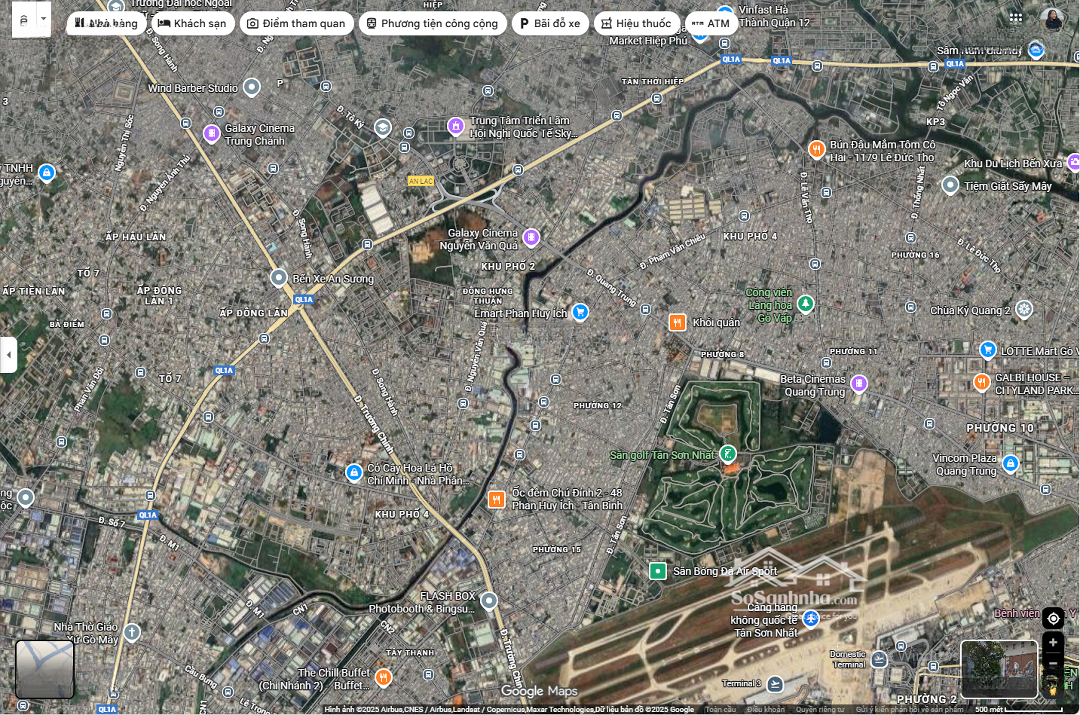Zoom in with the plus button
The width and height of the screenshot is (1080, 715).
(1052, 643)
